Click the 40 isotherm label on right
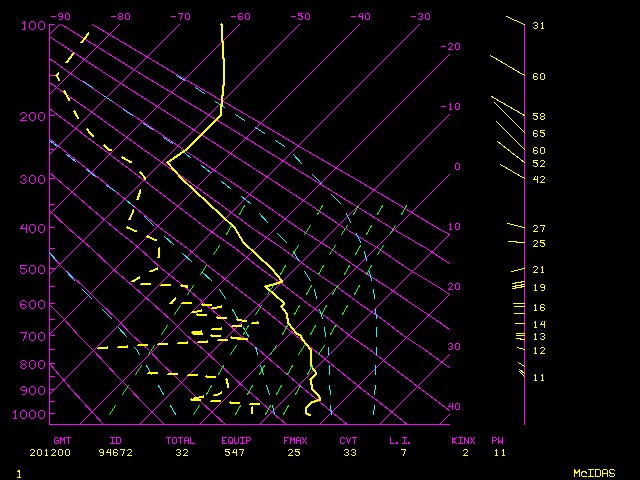Screen dimensions: 640x480 (454, 407)
